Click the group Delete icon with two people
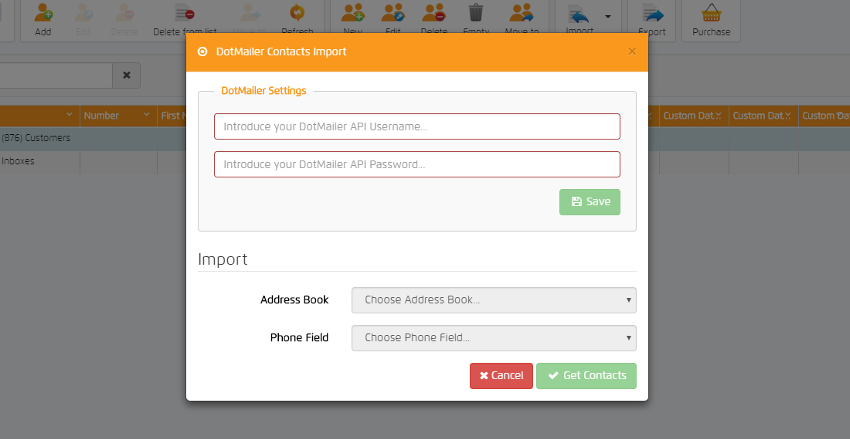This screenshot has width=850, height=439. 434,12
